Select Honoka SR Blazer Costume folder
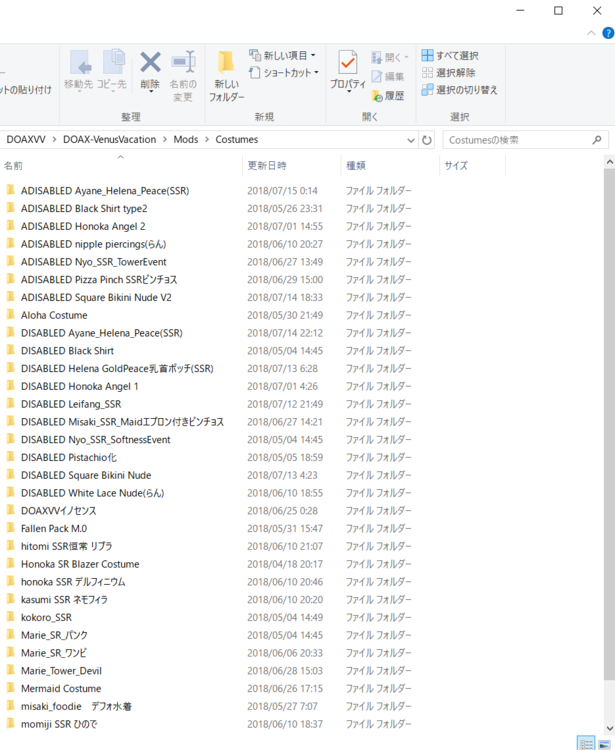 80,564
